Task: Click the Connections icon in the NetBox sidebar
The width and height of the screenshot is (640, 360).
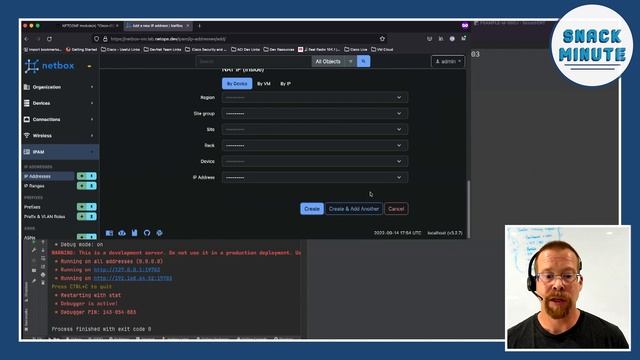Action: pos(27,119)
